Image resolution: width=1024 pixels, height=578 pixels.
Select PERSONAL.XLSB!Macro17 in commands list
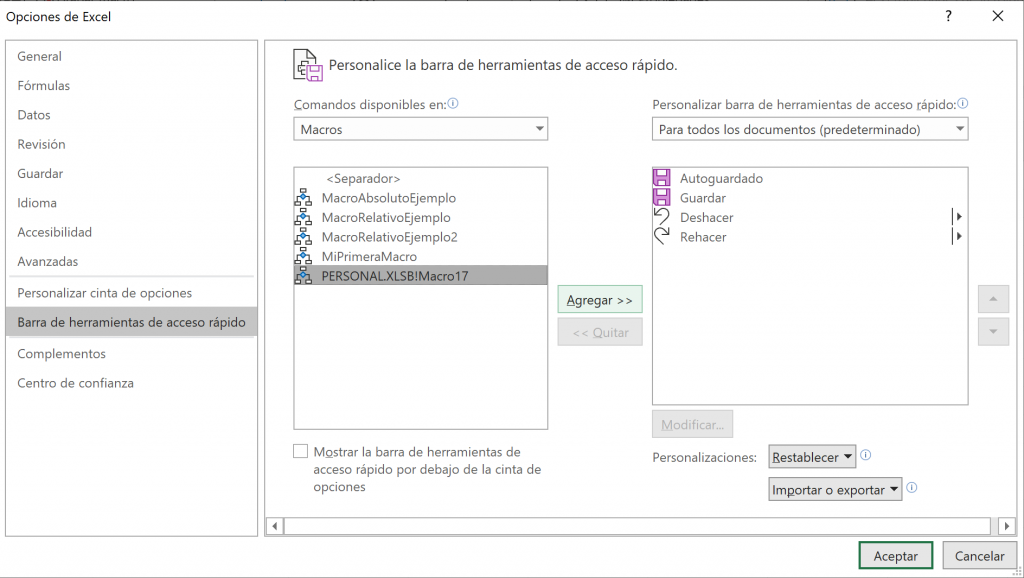(x=421, y=276)
